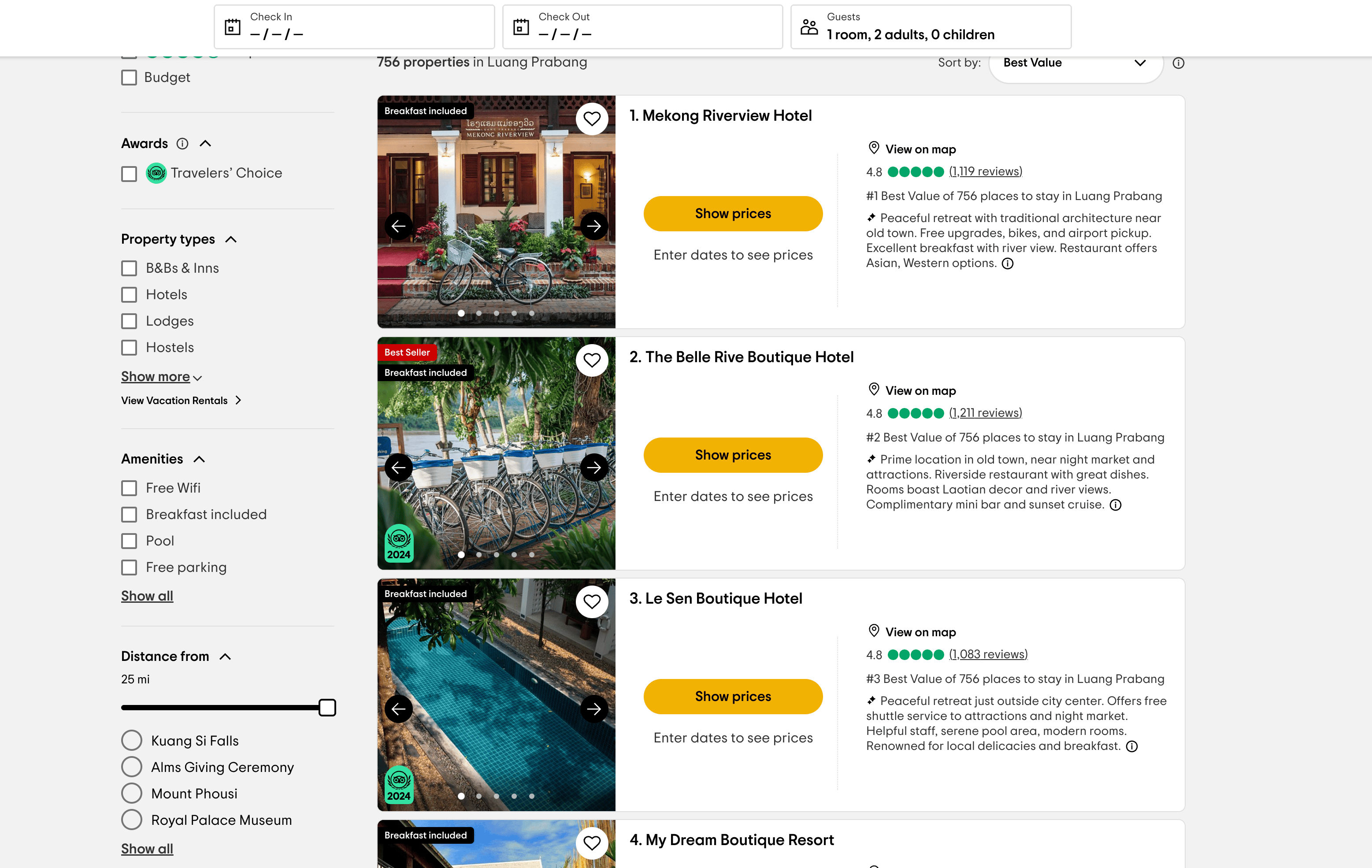Click Show prices for Belle Rive Boutique
This screenshot has width=1372, height=868.
[733, 455]
